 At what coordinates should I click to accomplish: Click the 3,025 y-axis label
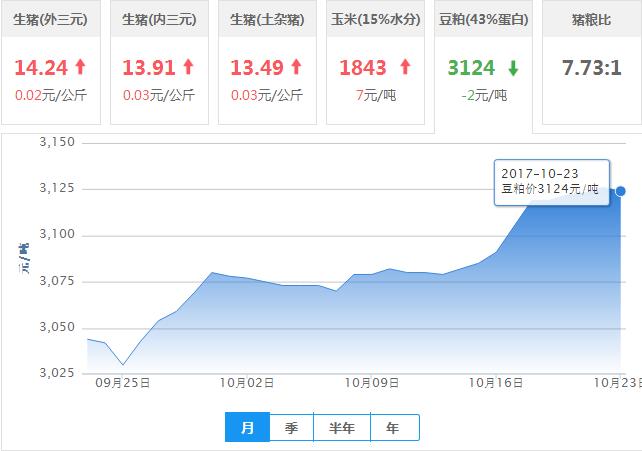pos(57,373)
